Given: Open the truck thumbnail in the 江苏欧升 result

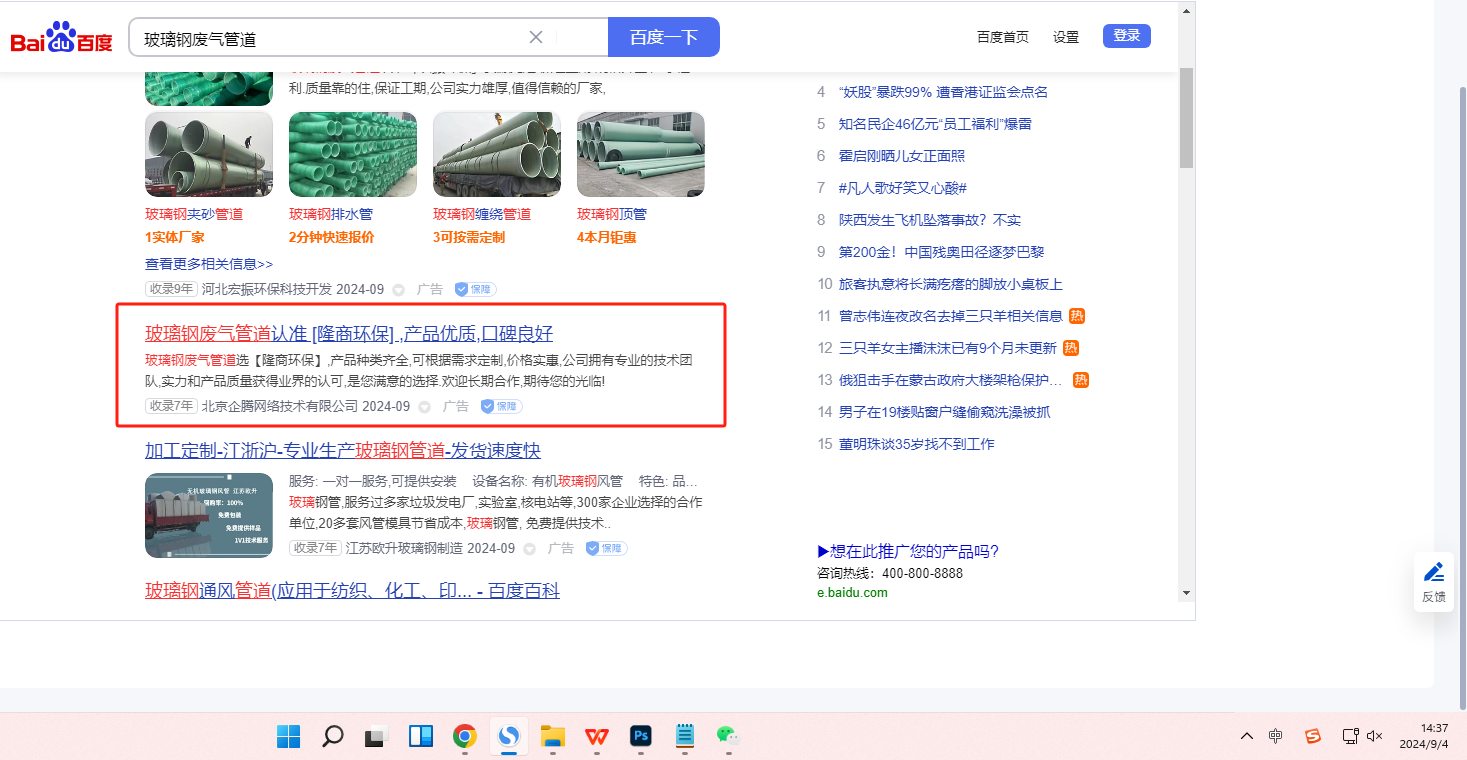Looking at the screenshot, I should pos(209,515).
